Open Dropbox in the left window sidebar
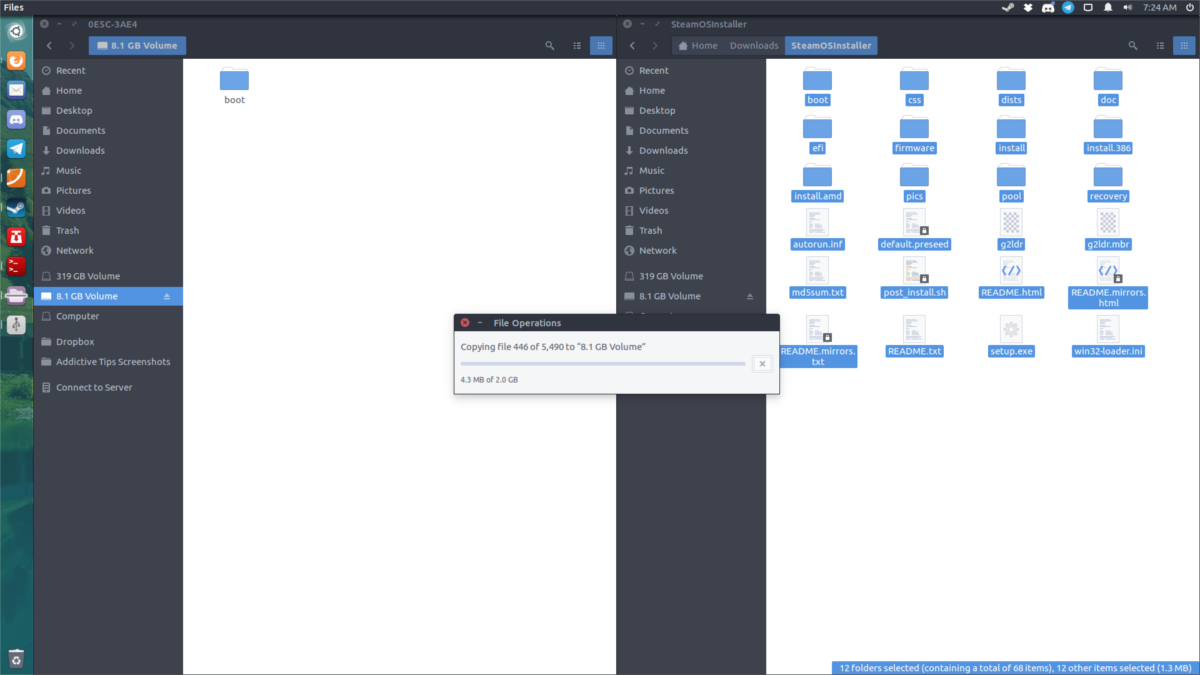The width and height of the screenshot is (1200, 675). coord(108,342)
